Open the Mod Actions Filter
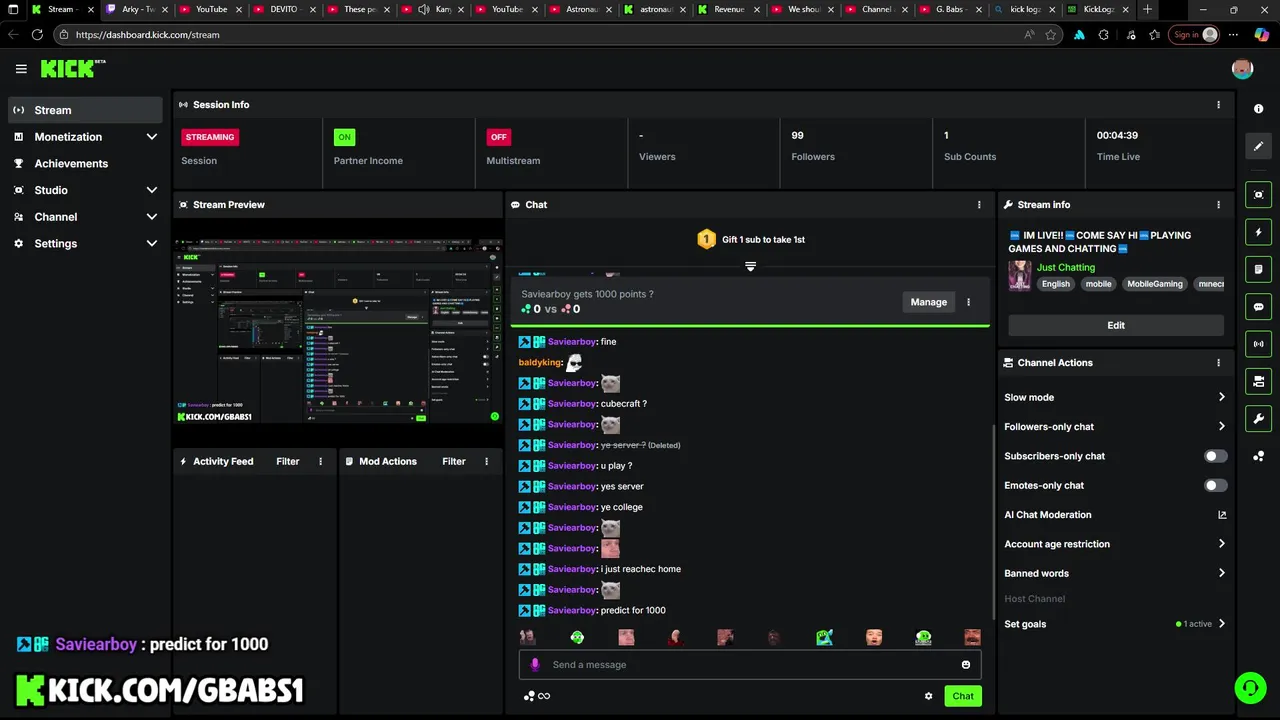Viewport: 1280px width, 720px height. tap(454, 462)
